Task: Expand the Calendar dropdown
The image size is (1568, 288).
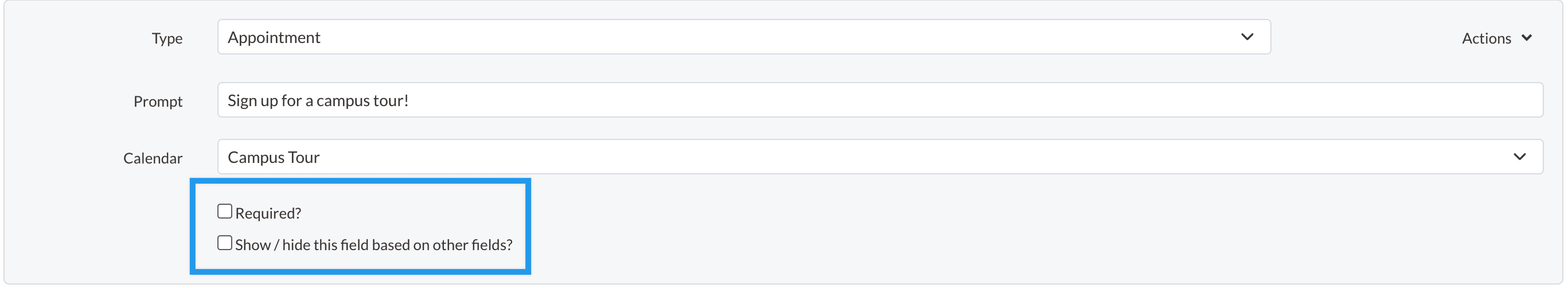Action: click(x=880, y=157)
